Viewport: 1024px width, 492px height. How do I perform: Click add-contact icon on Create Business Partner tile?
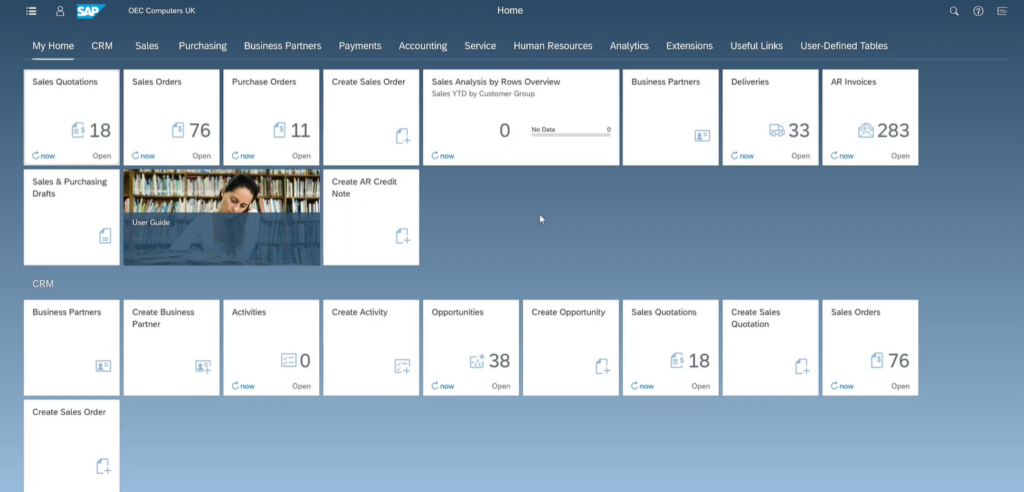[x=203, y=367]
